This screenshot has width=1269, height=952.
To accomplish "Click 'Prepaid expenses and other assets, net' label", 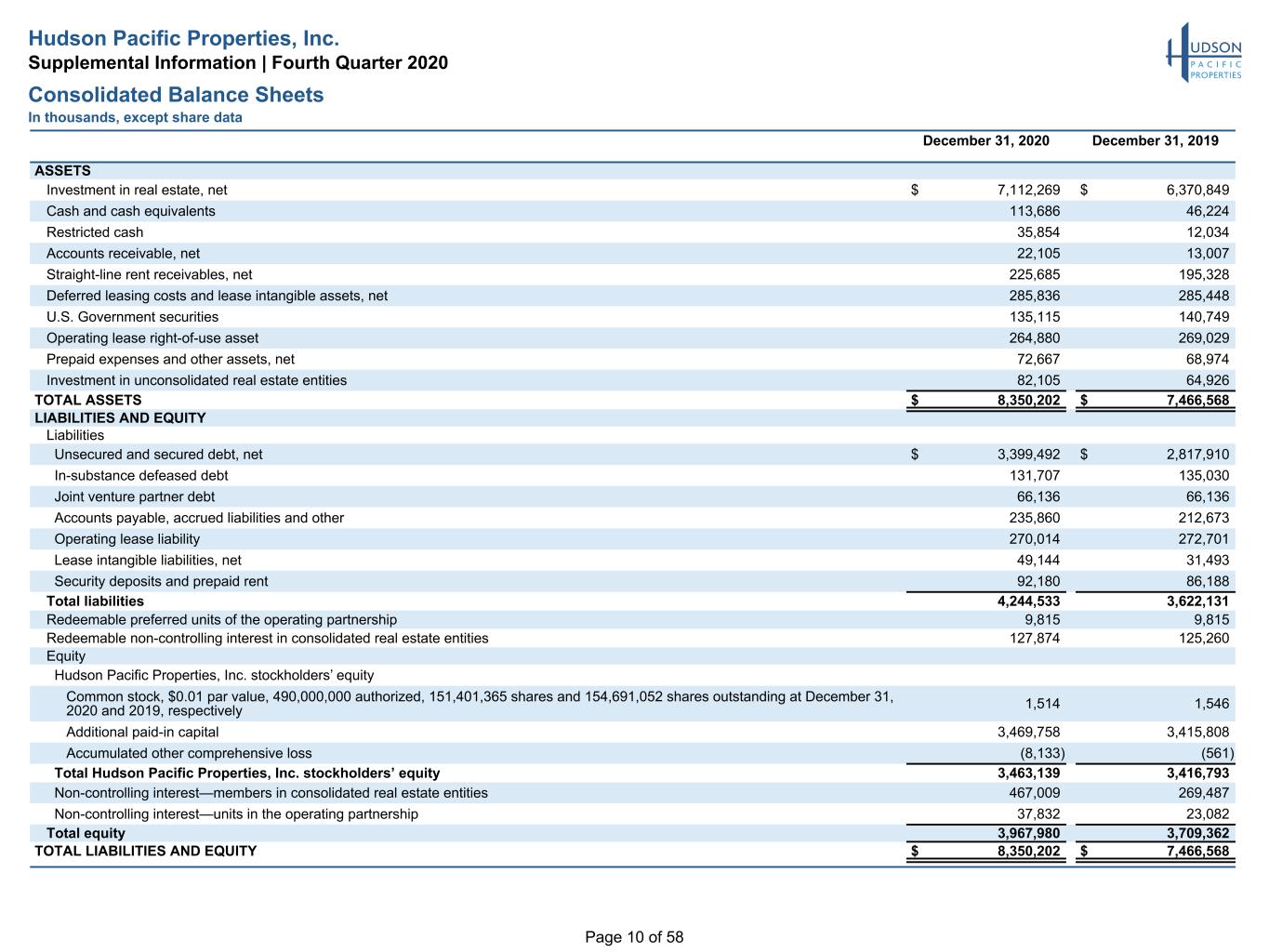I will pyautogui.click(x=170, y=359).
